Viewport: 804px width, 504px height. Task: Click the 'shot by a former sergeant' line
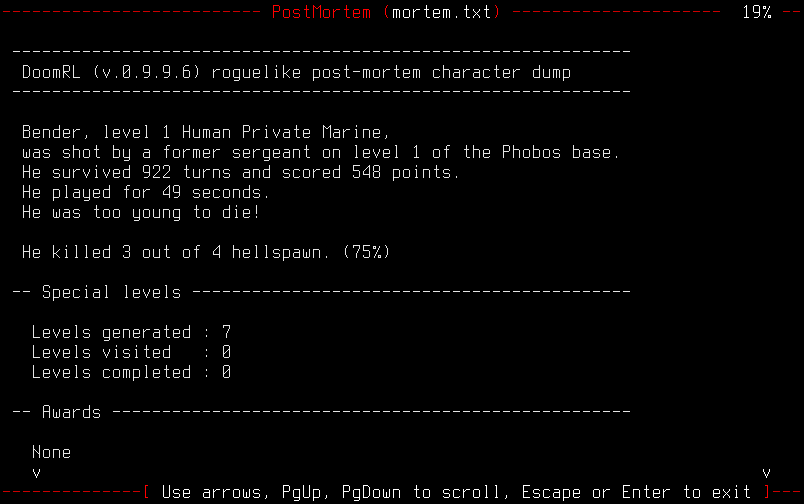[x=321, y=152]
